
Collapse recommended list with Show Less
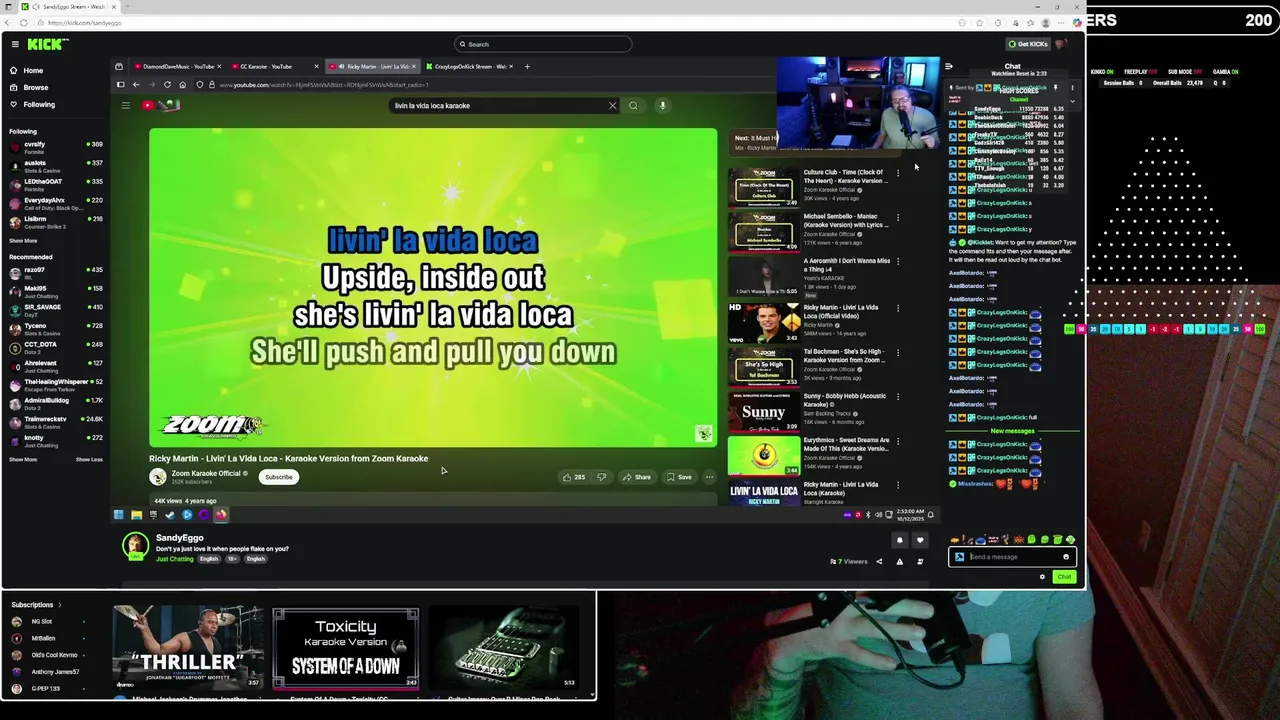pyautogui.click(x=89, y=460)
